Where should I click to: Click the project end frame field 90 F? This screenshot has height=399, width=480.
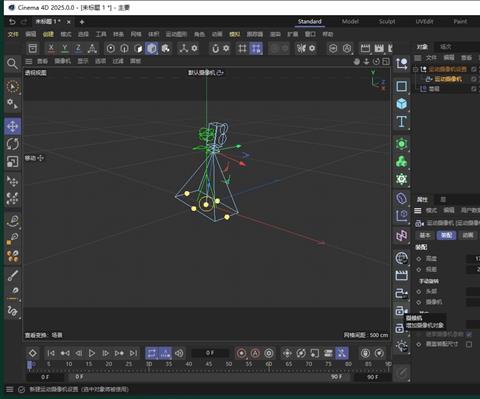[372, 377]
